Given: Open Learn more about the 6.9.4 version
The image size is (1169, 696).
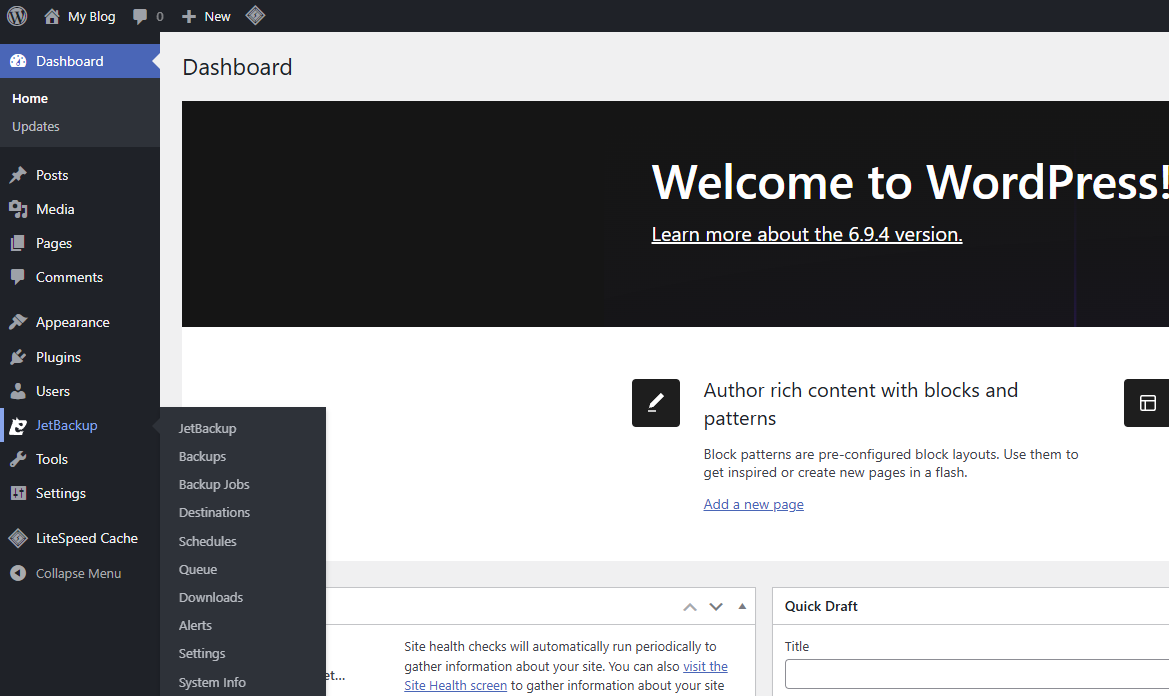Looking at the screenshot, I should tap(807, 234).
